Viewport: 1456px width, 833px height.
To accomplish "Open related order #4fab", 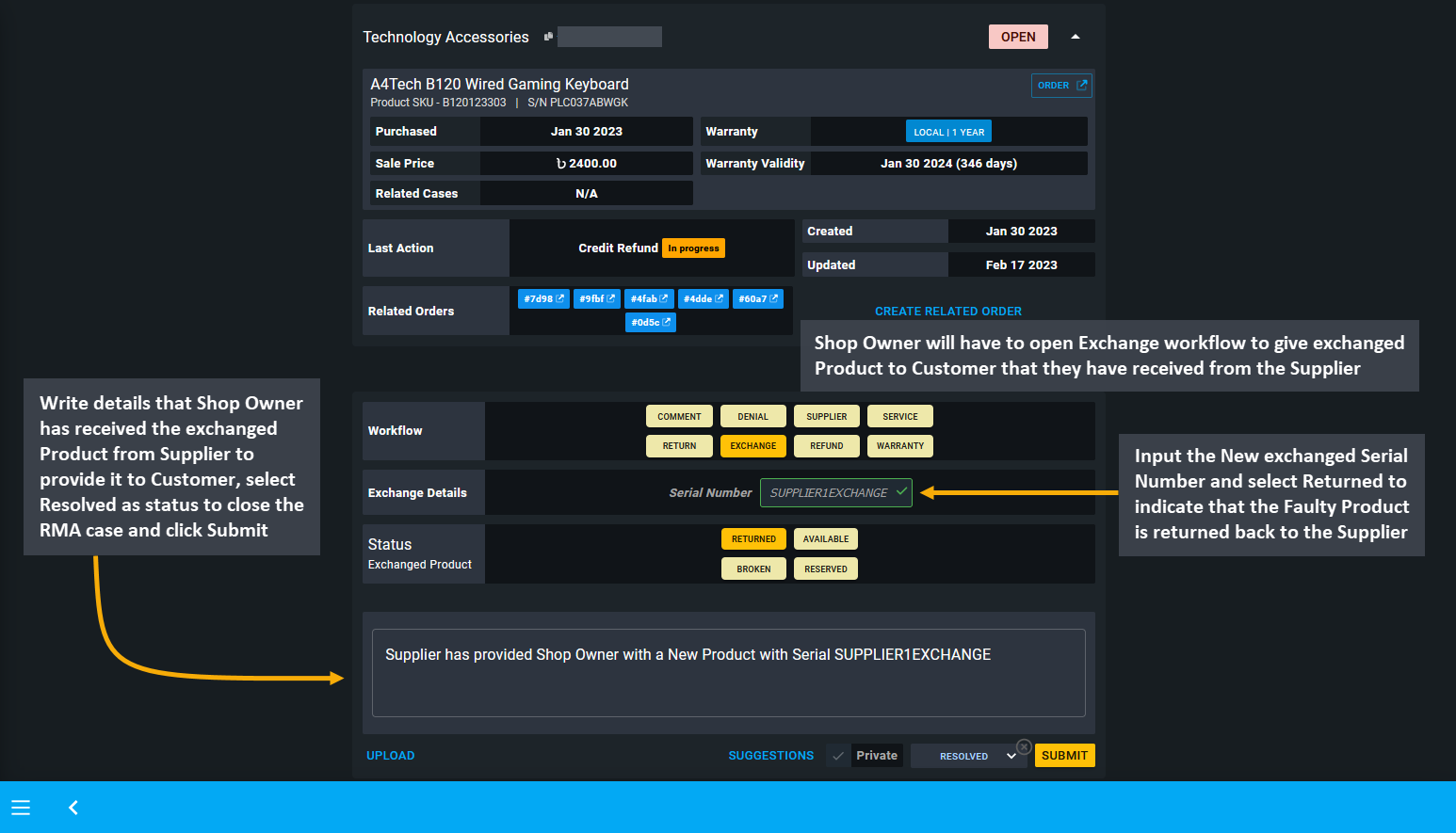I will (x=649, y=299).
